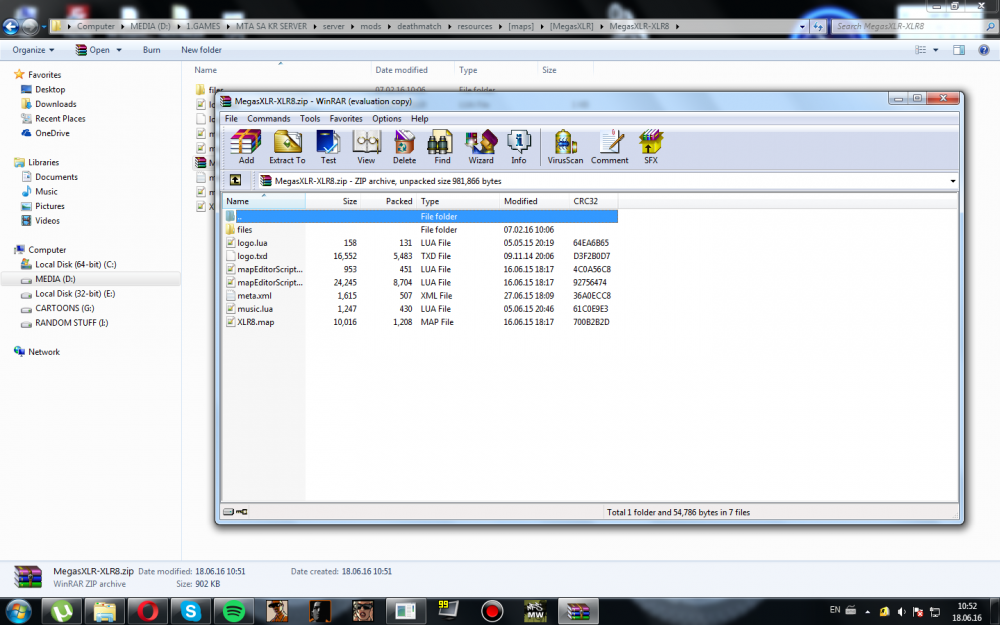The width and height of the screenshot is (1000, 625).
Task: Click the [MegasXLR] breadcrumb segment
Action: (571, 26)
